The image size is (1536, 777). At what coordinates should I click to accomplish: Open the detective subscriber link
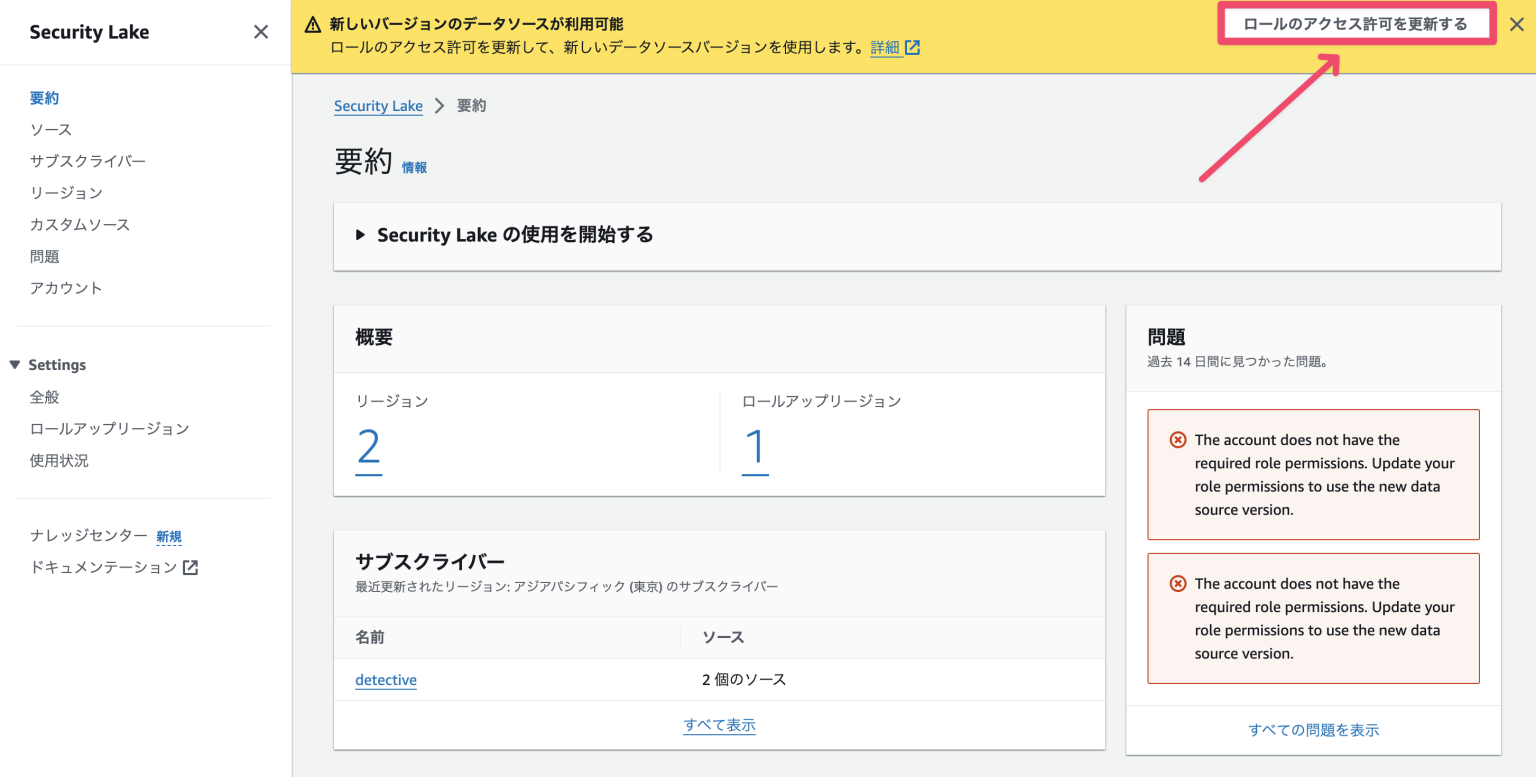coord(386,679)
